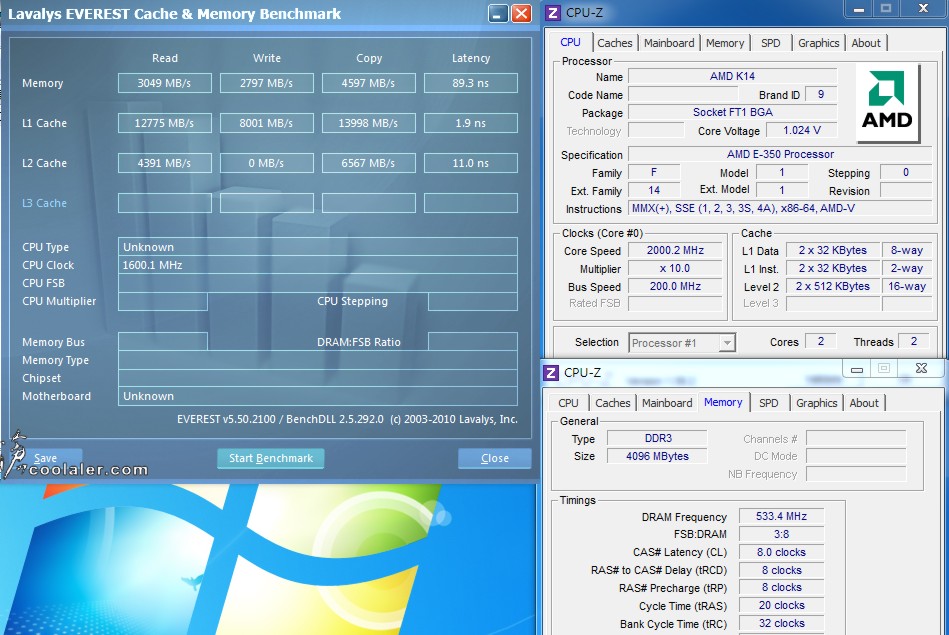Switch to the CPU tab in the lower CPU-Z window
Viewport: 949px width, 635px height.
[568, 403]
